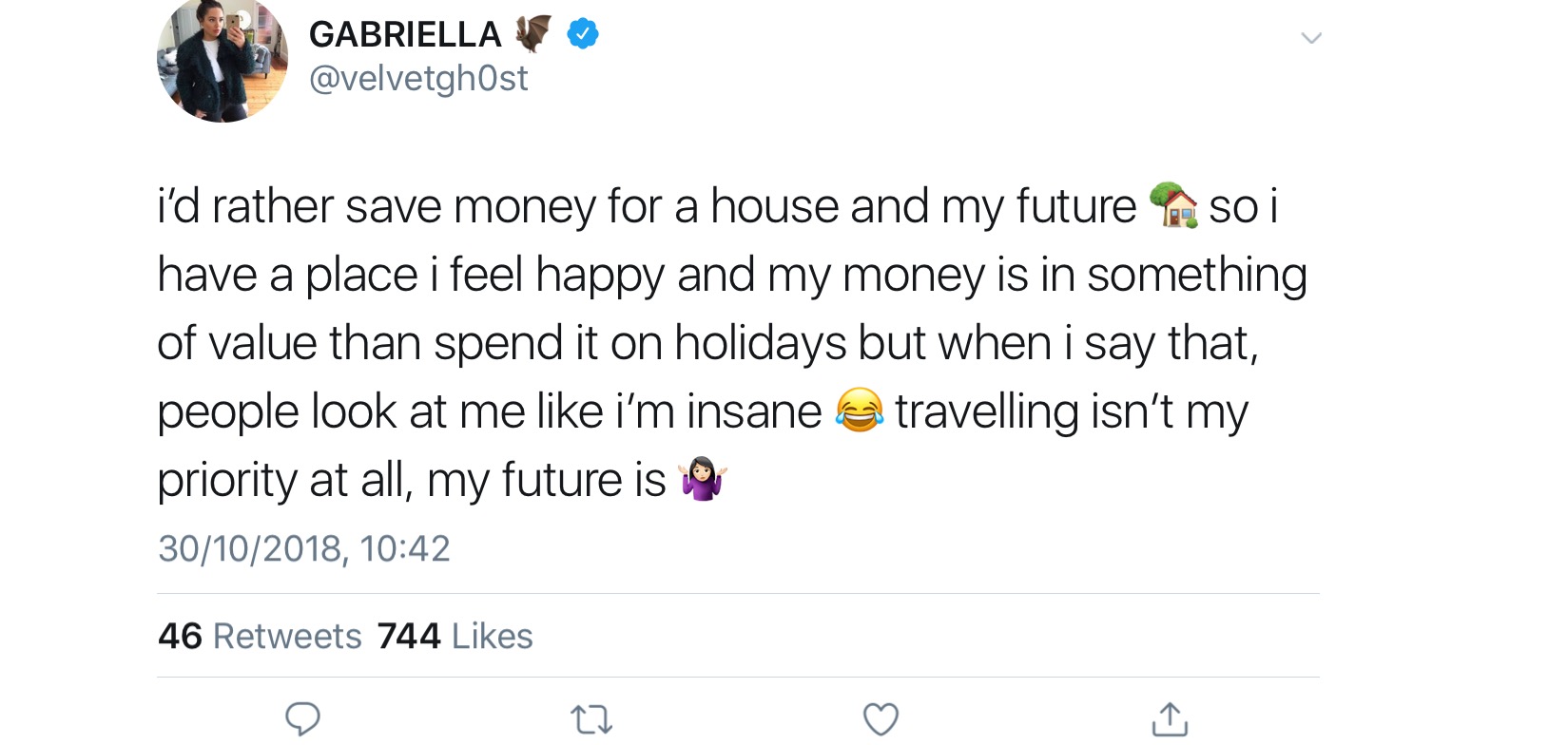Open Gabriella's profile picture

click(x=223, y=59)
